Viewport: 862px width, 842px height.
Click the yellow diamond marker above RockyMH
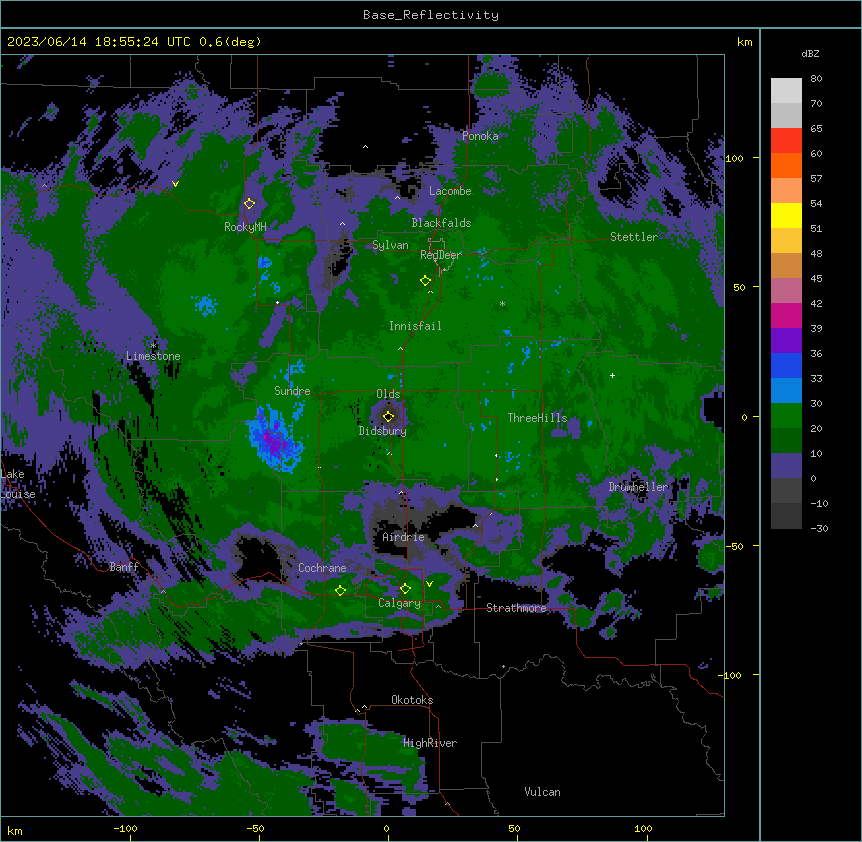tap(249, 203)
